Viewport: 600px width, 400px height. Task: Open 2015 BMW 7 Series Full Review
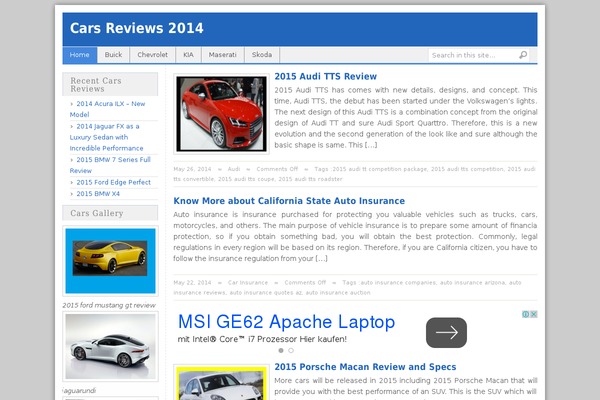pyautogui.click(x=110, y=165)
